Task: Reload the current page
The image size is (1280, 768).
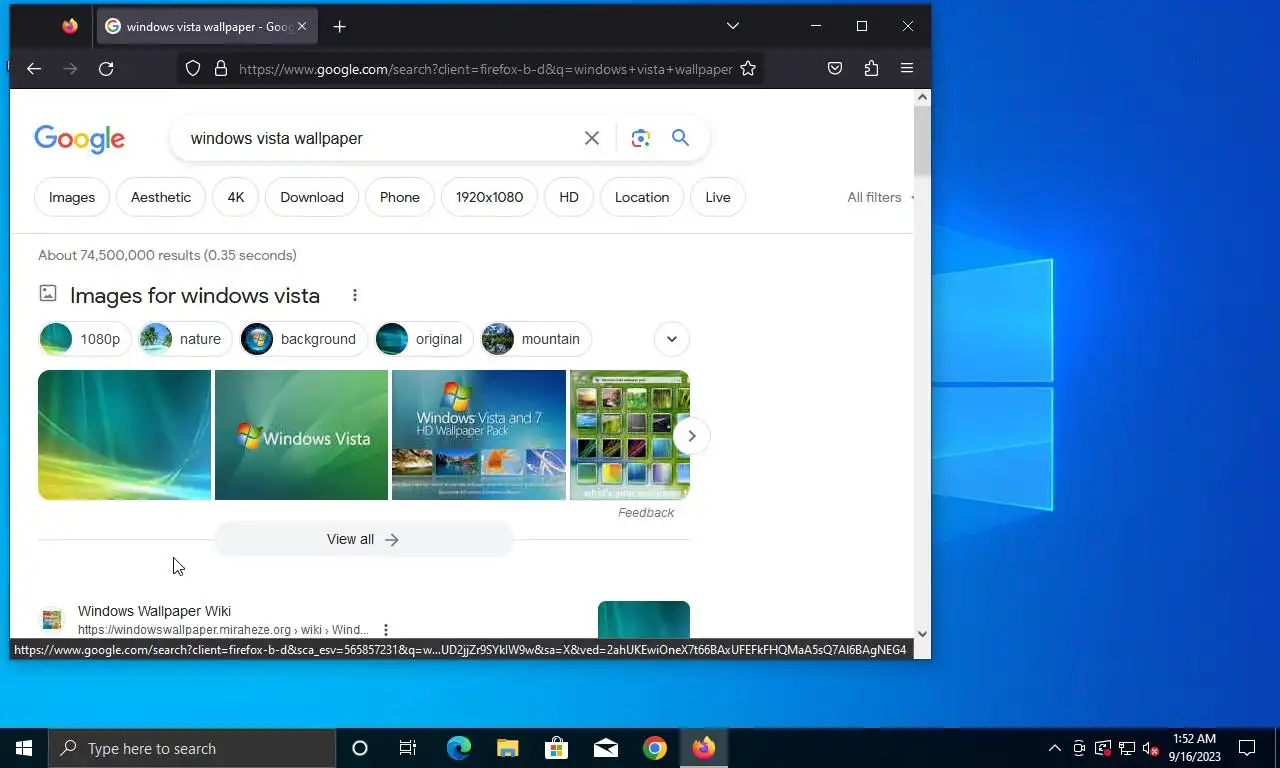Action: 106,69
